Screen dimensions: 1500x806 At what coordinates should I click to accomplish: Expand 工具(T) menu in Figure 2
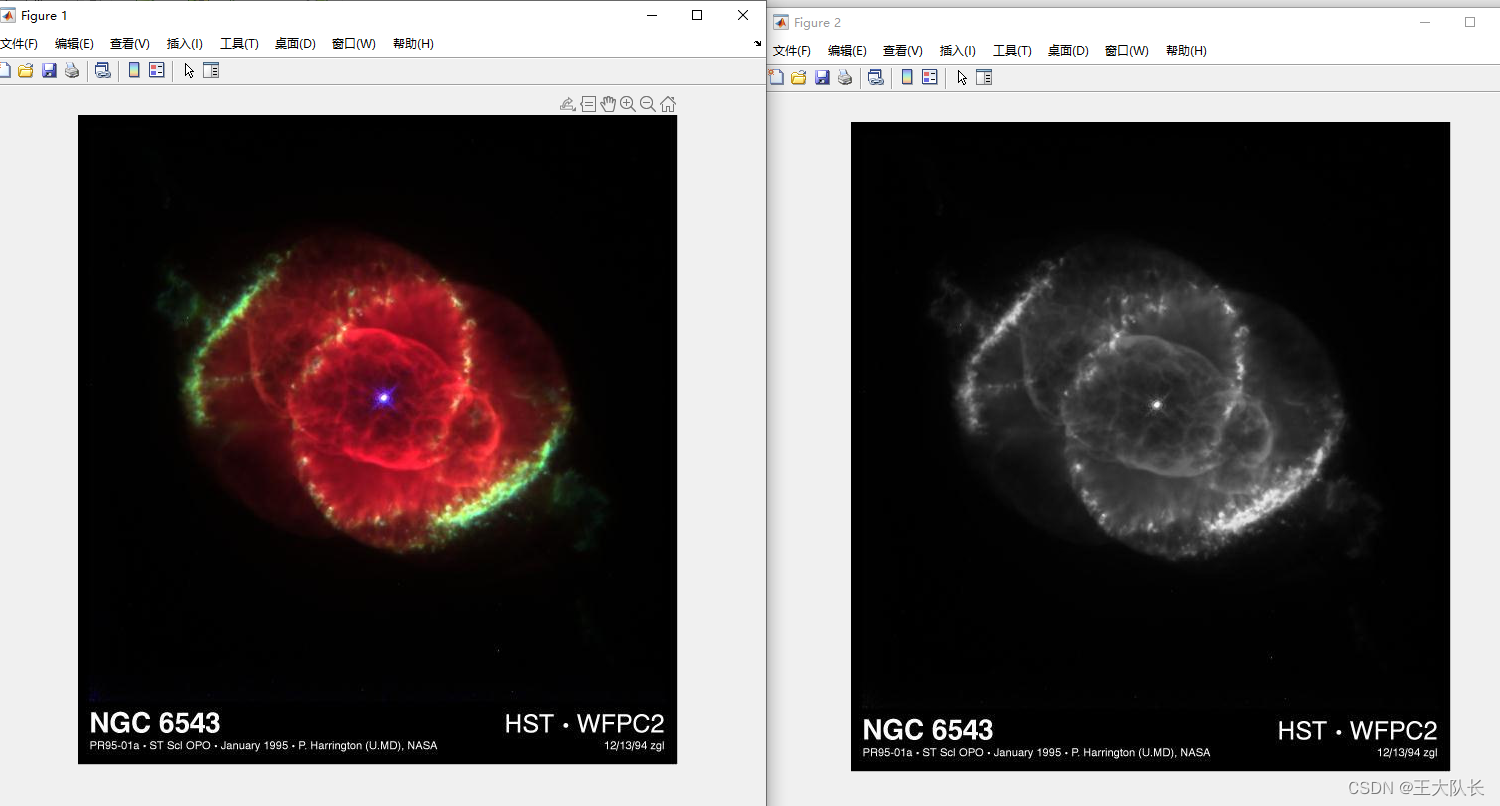point(1012,51)
